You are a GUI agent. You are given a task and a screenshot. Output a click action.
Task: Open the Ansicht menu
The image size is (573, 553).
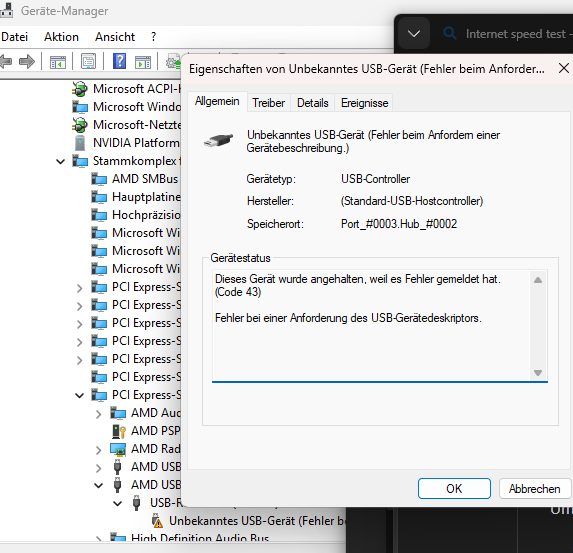(x=115, y=37)
